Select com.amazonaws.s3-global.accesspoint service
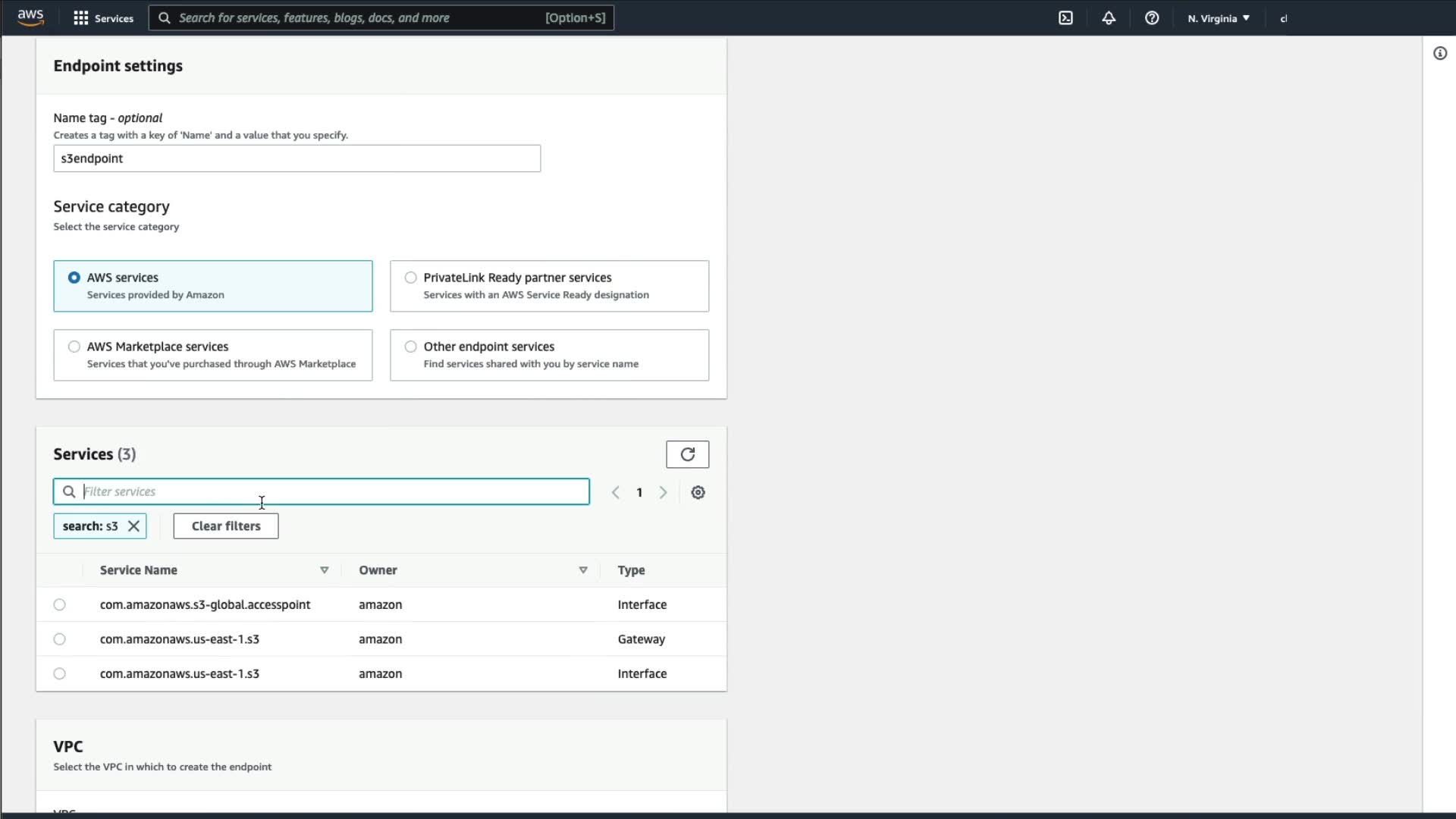 (59, 604)
